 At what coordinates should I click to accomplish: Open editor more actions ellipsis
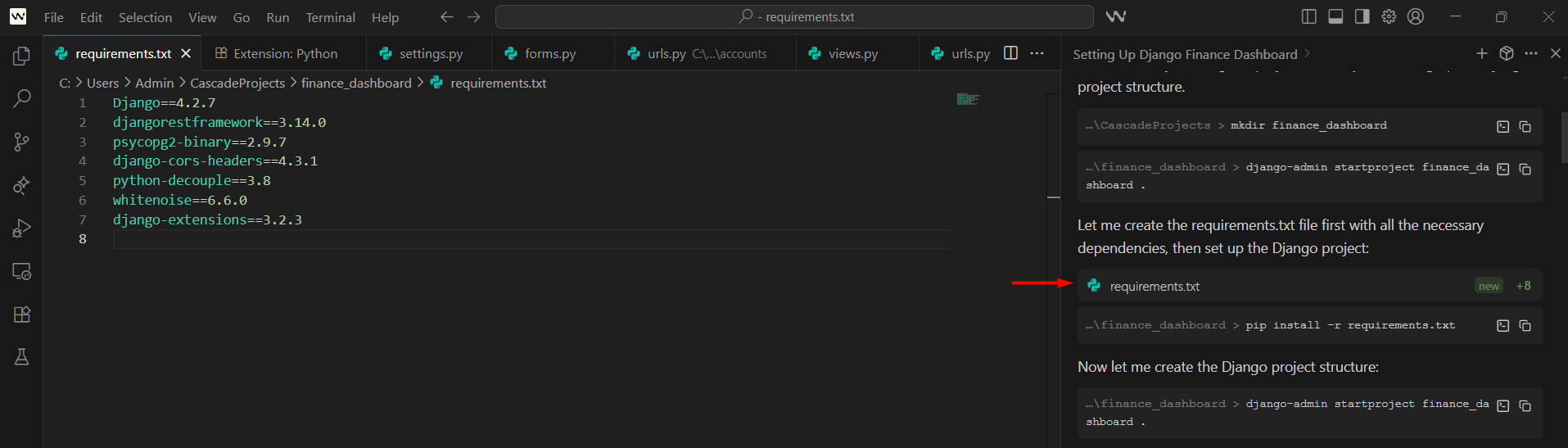[x=1037, y=52]
